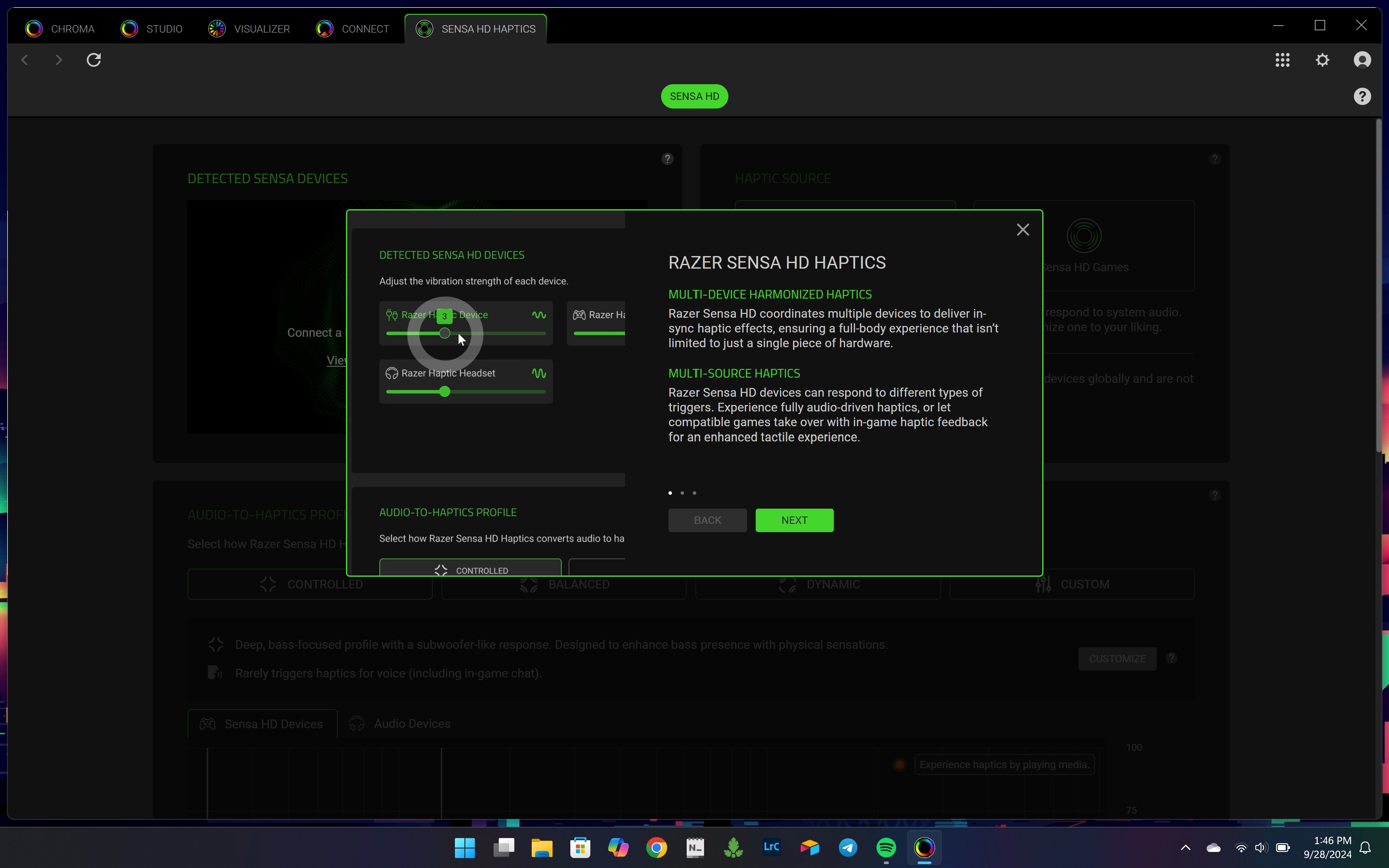This screenshot has width=1389, height=868.
Task: Switch to the Audio Devices tab
Action: pyautogui.click(x=411, y=723)
